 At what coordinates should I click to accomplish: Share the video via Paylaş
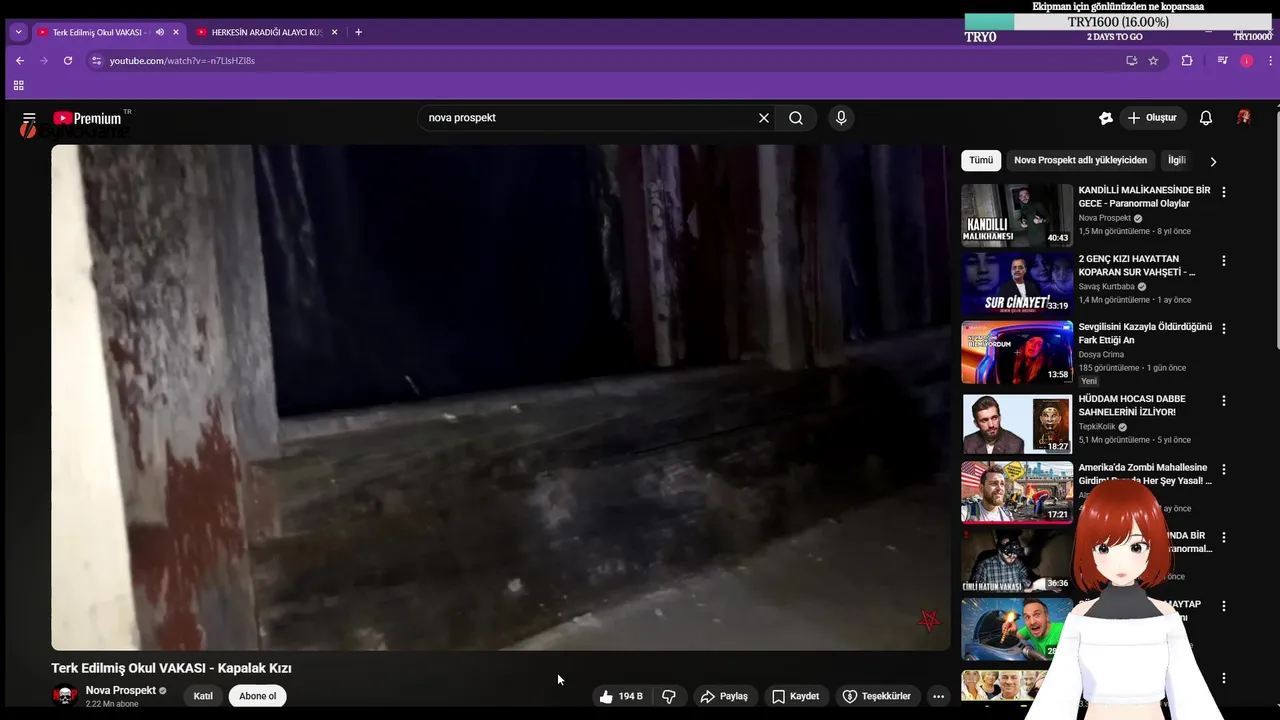tap(724, 696)
